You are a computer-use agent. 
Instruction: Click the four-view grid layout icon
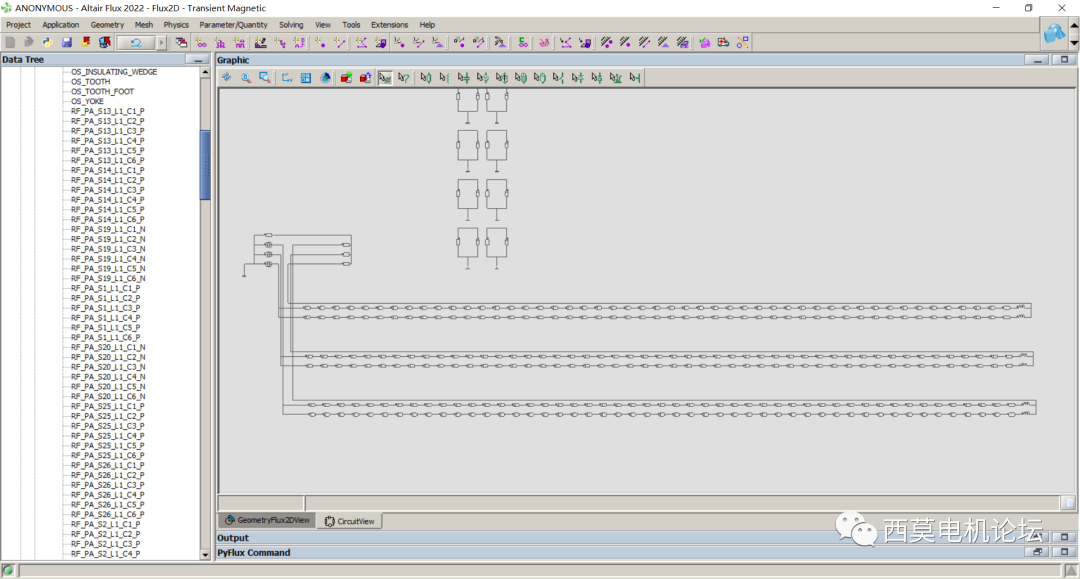pyautogui.click(x=306, y=78)
